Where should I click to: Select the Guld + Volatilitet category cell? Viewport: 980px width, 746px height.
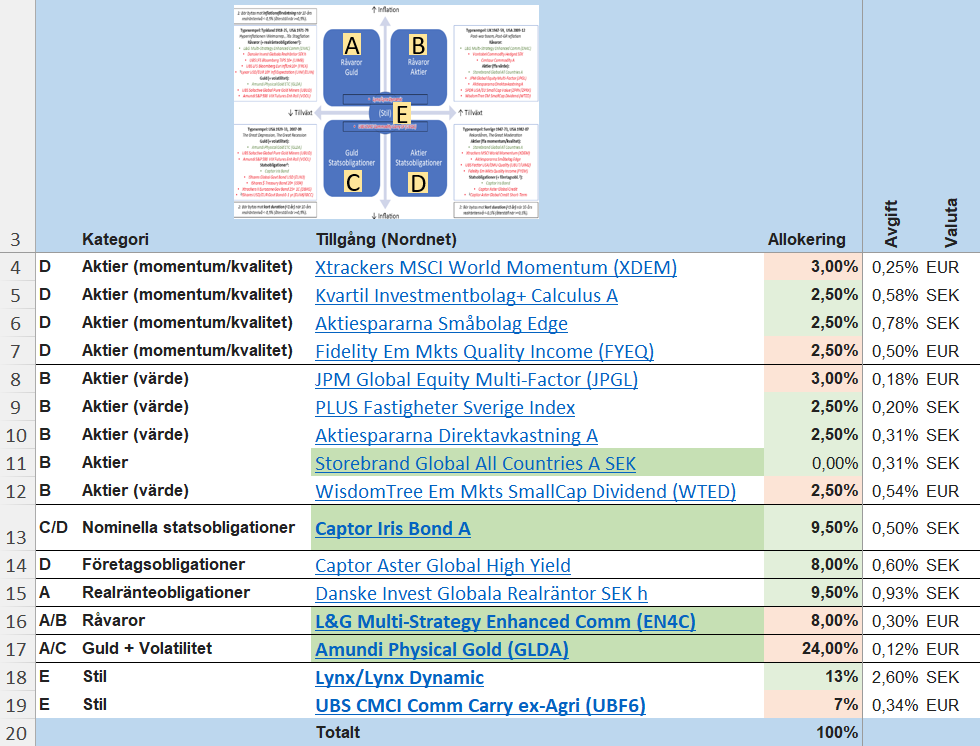tap(147, 649)
